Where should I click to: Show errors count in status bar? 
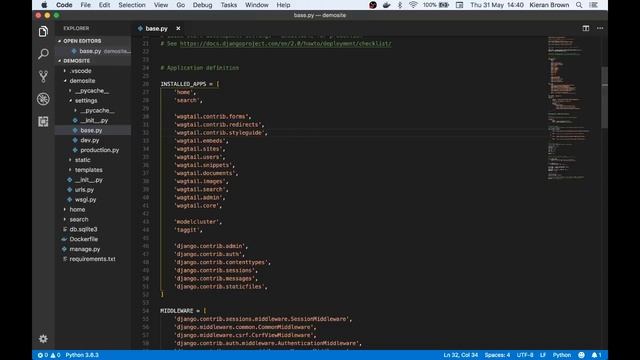point(43,355)
